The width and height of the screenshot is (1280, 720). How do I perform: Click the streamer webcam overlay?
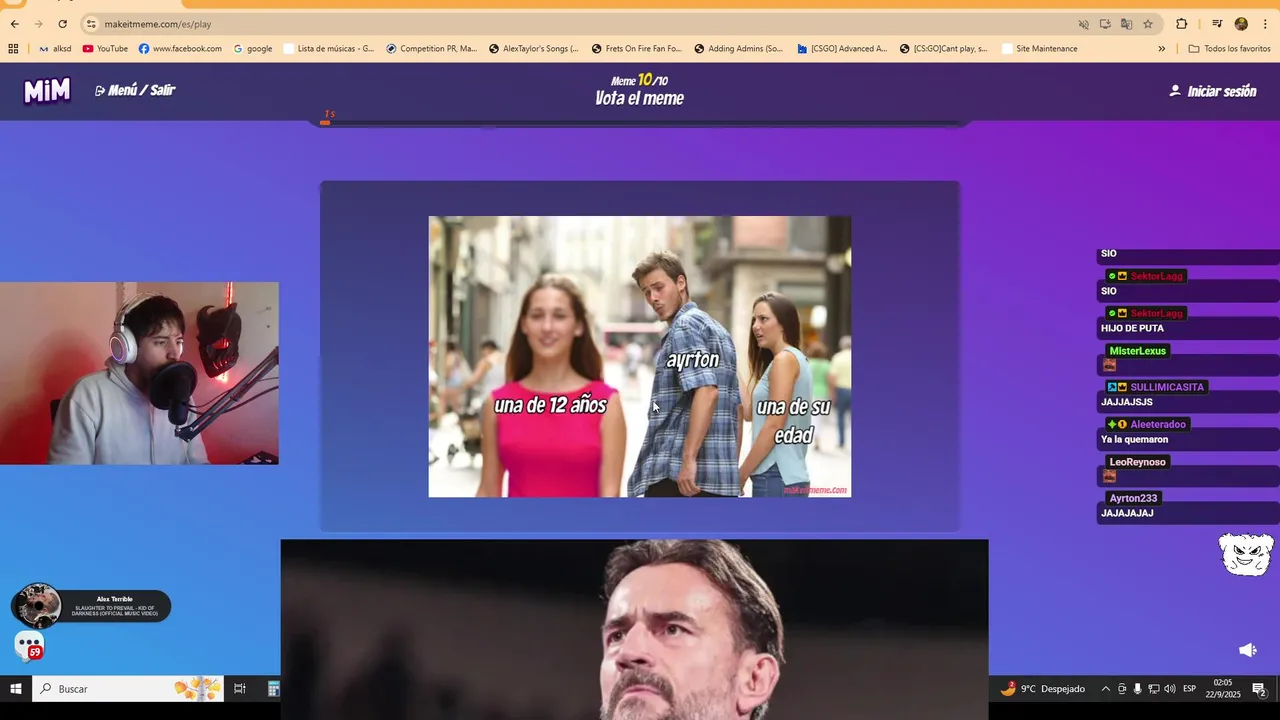(x=139, y=373)
